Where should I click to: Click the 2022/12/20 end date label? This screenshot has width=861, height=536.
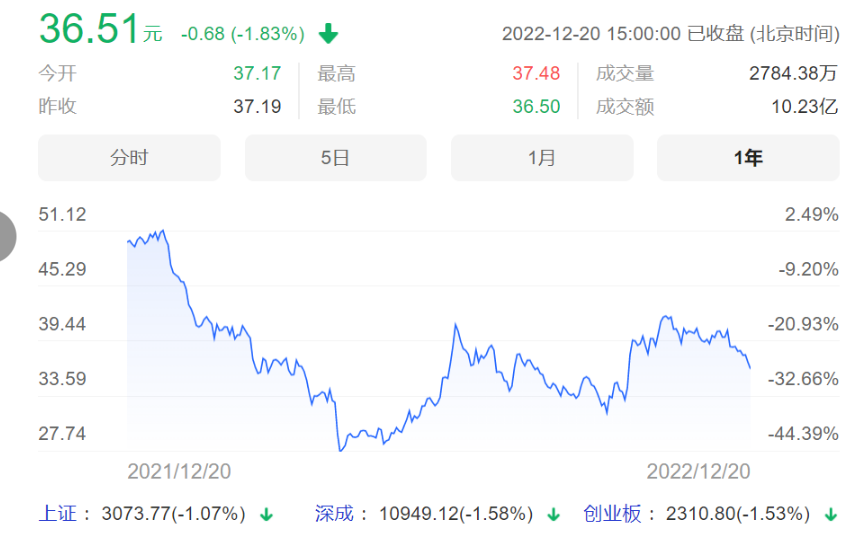[698, 471]
